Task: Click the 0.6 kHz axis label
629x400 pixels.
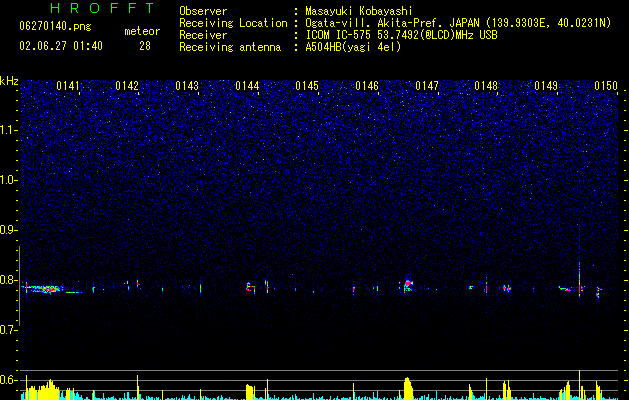Action: pos(9,380)
